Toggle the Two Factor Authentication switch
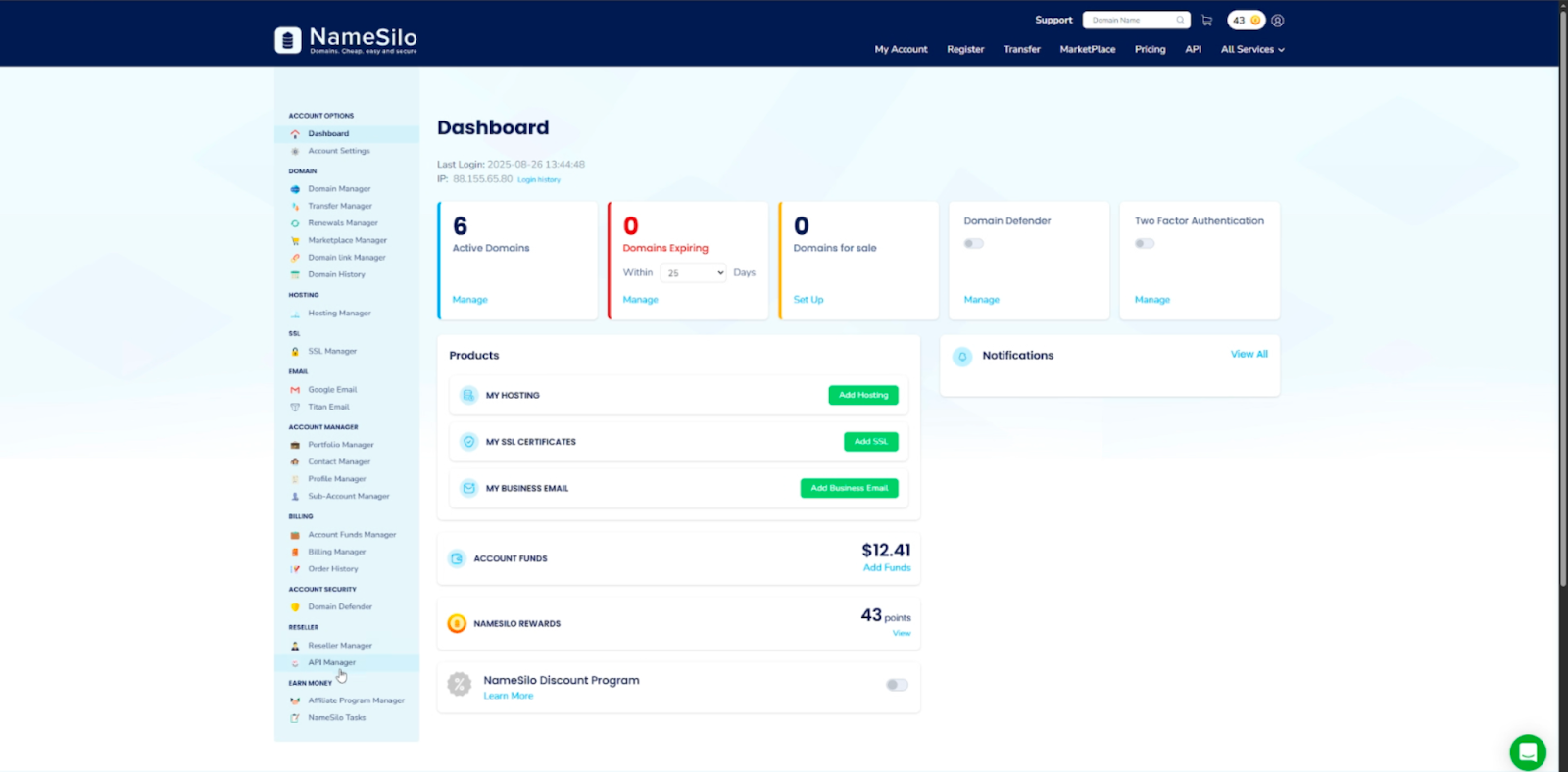The width and height of the screenshot is (1568, 772). pos(1145,243)
